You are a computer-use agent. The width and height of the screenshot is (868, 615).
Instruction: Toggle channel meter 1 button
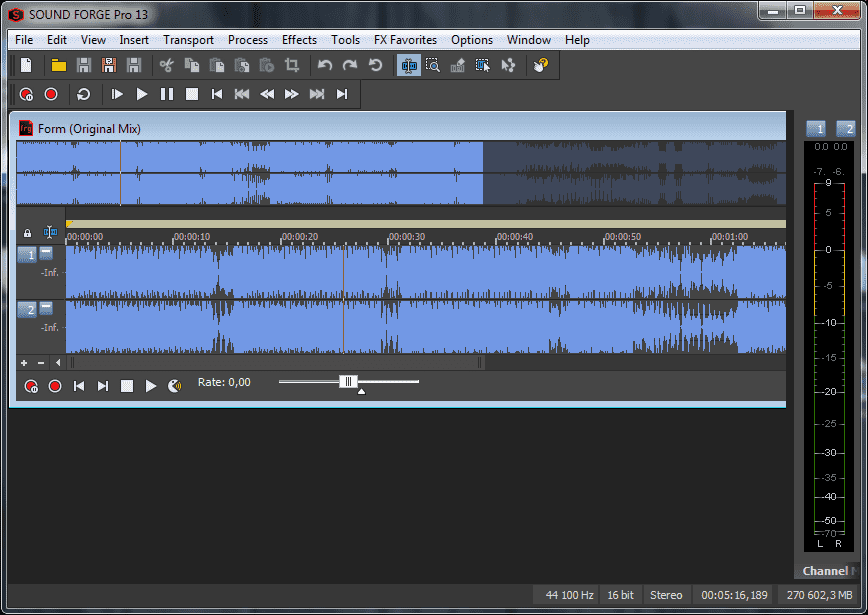coord(816,129)
